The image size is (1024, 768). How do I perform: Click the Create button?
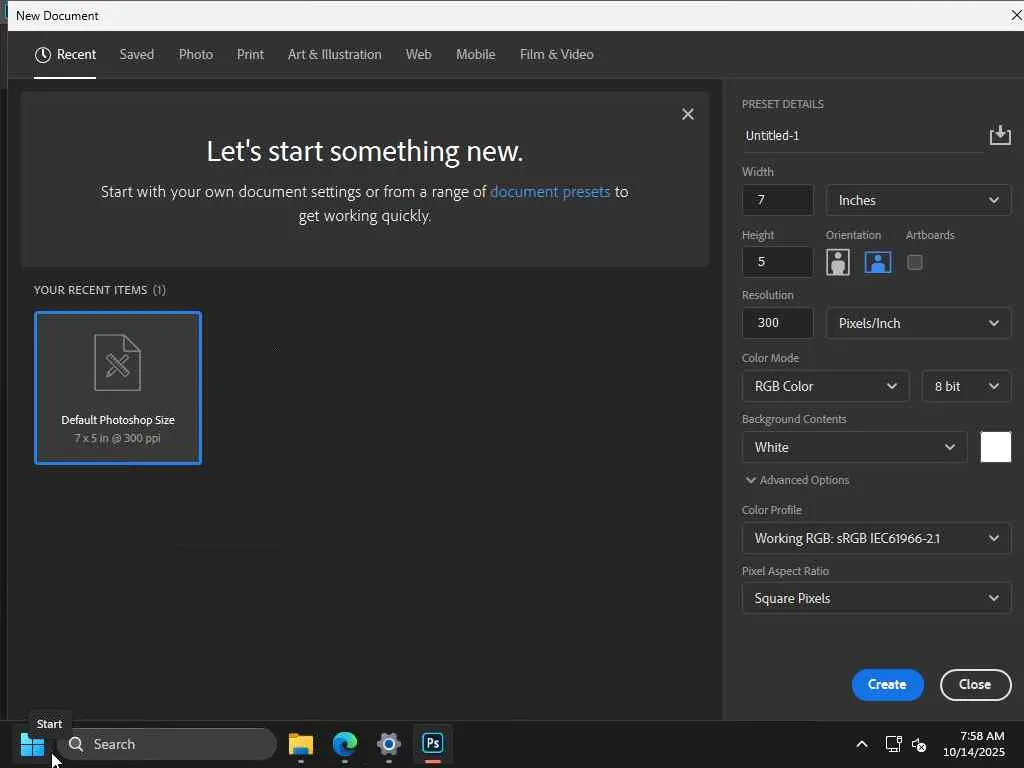click(887, 684)
